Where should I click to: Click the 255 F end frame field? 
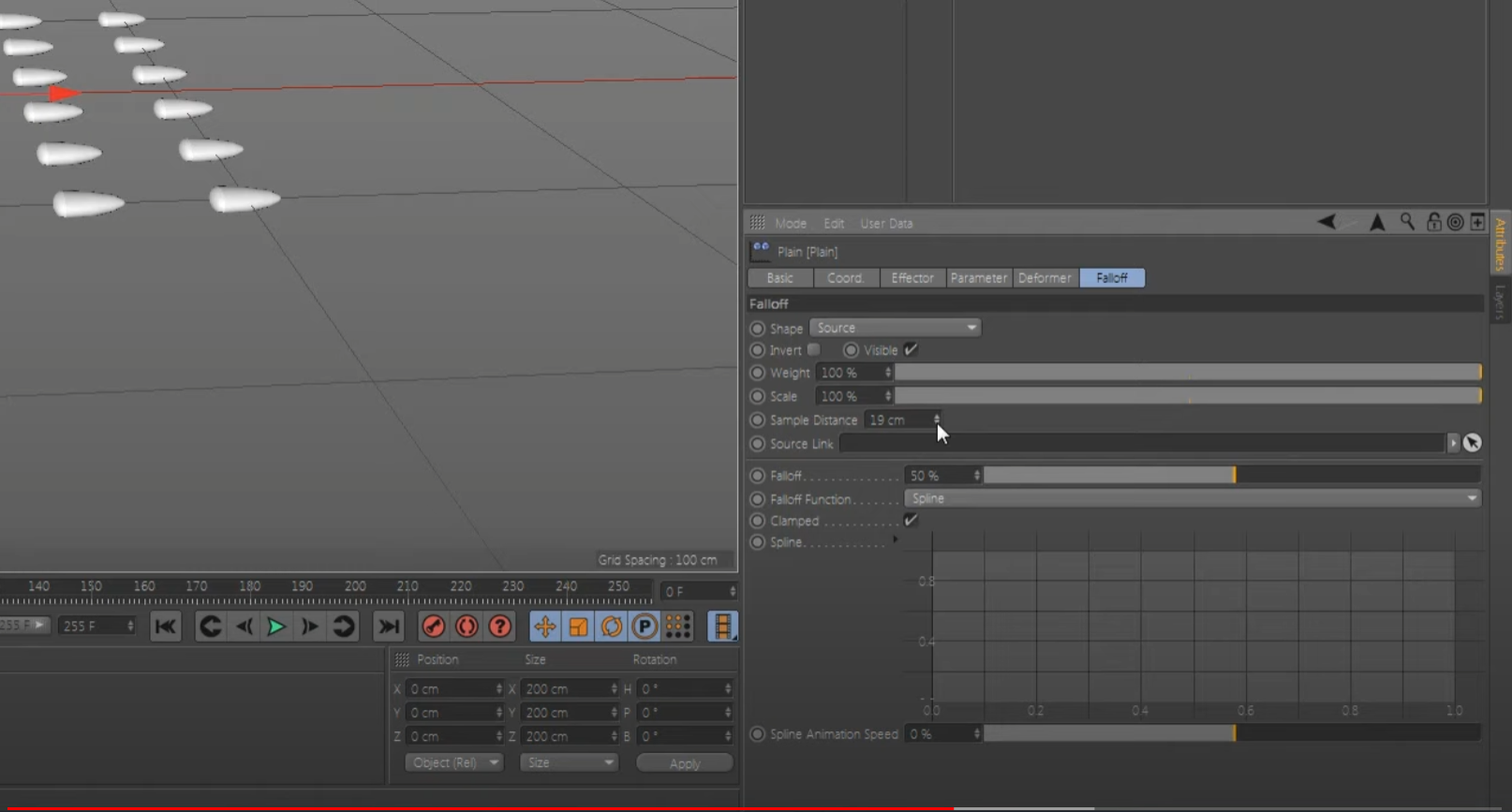click(x=96, y=626)
